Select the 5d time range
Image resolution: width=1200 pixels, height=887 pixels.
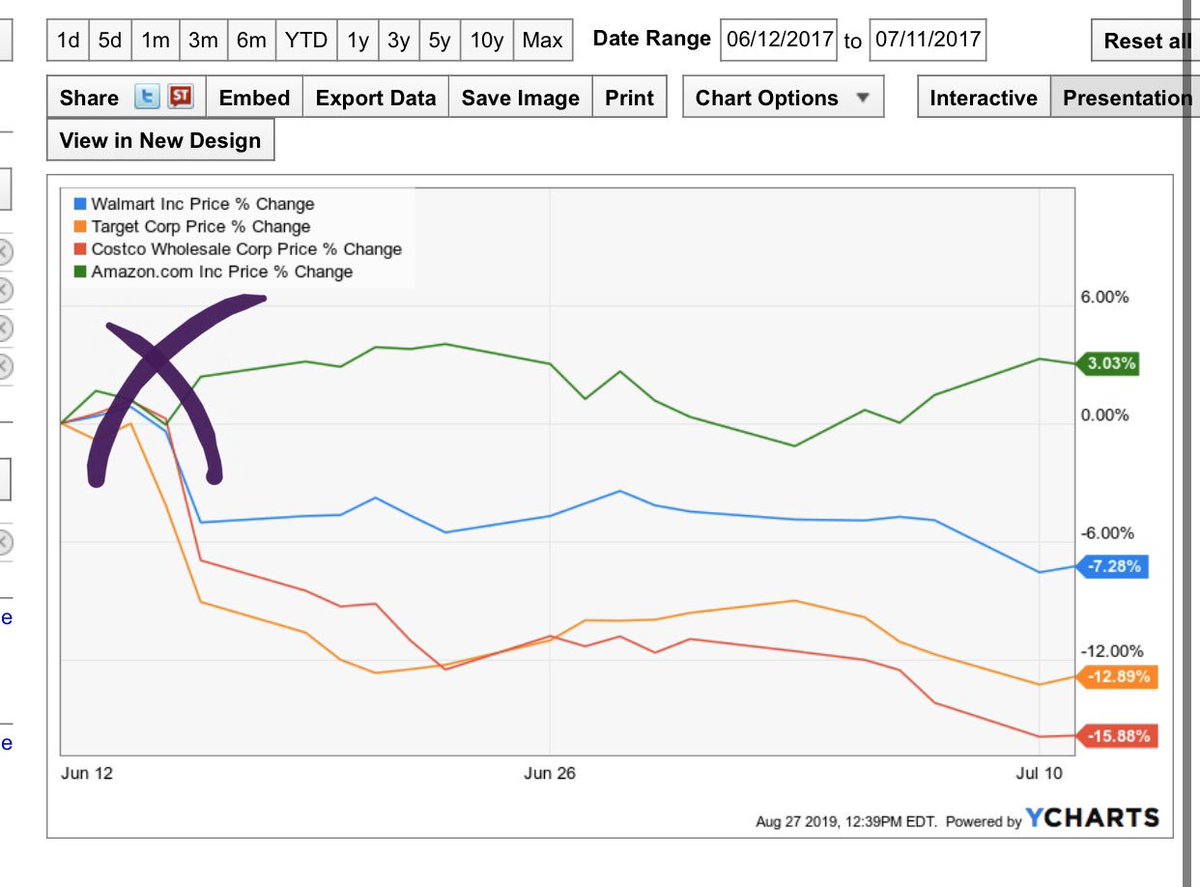(x=110, y=41)
